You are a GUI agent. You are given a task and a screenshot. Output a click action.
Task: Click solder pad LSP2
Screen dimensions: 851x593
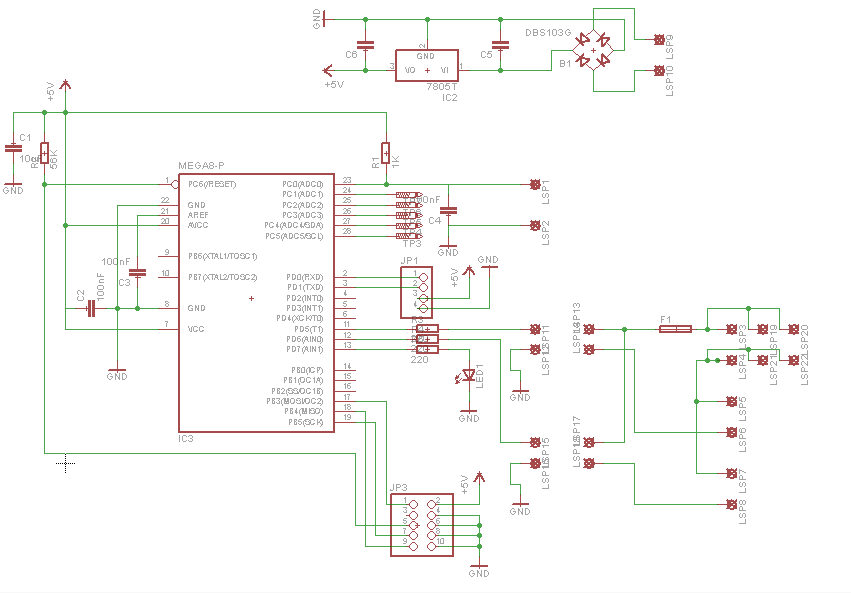[x=535, y=225]
